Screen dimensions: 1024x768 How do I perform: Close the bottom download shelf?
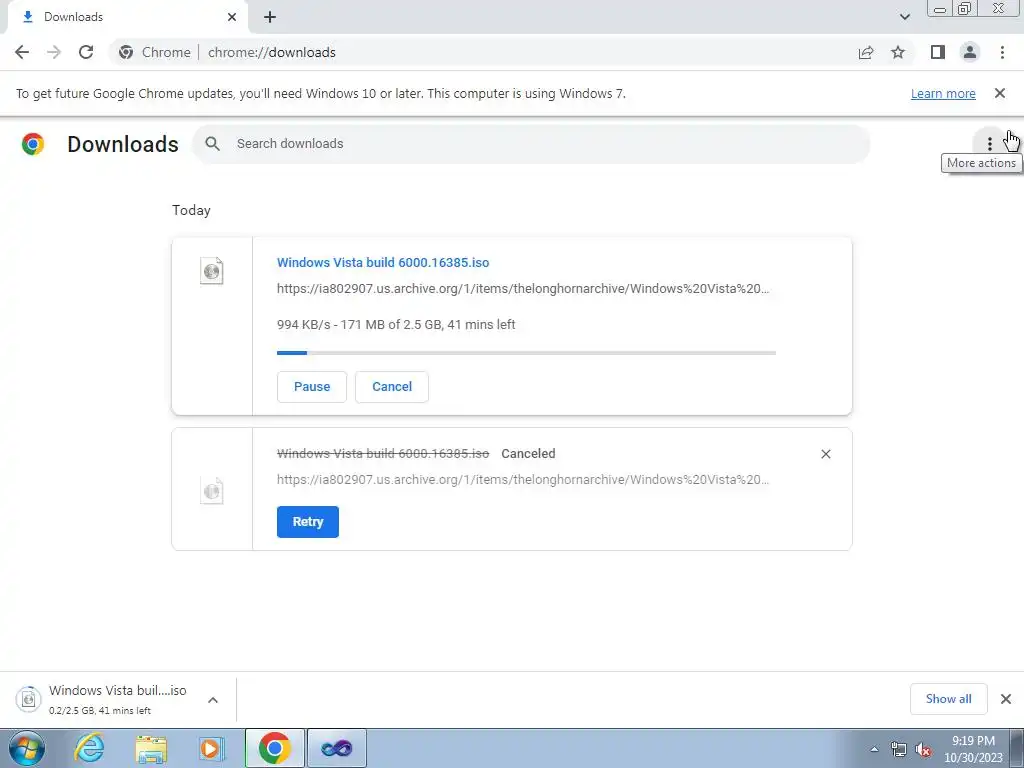[1006, 699]
